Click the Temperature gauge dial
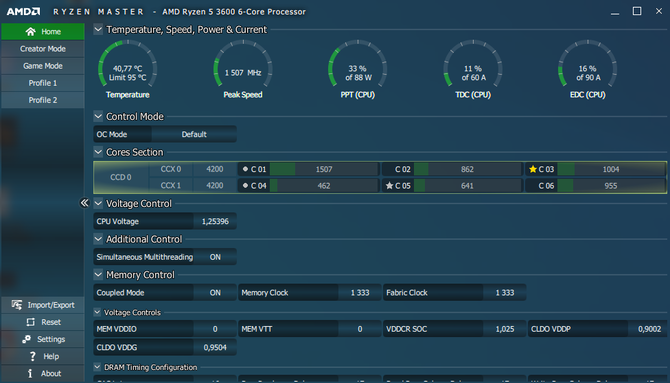 (127, 64)
